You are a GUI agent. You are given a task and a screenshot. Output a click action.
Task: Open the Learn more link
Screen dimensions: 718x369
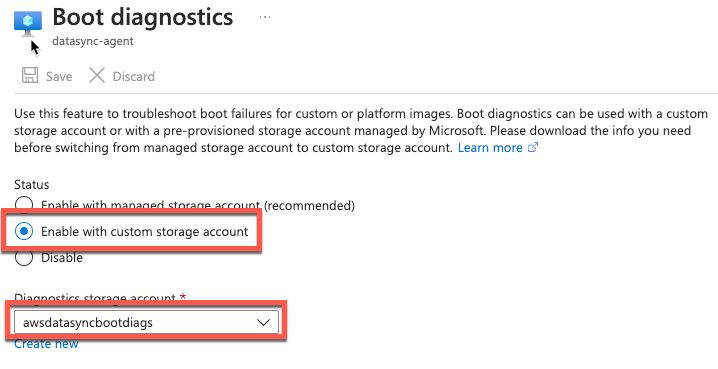490,148
